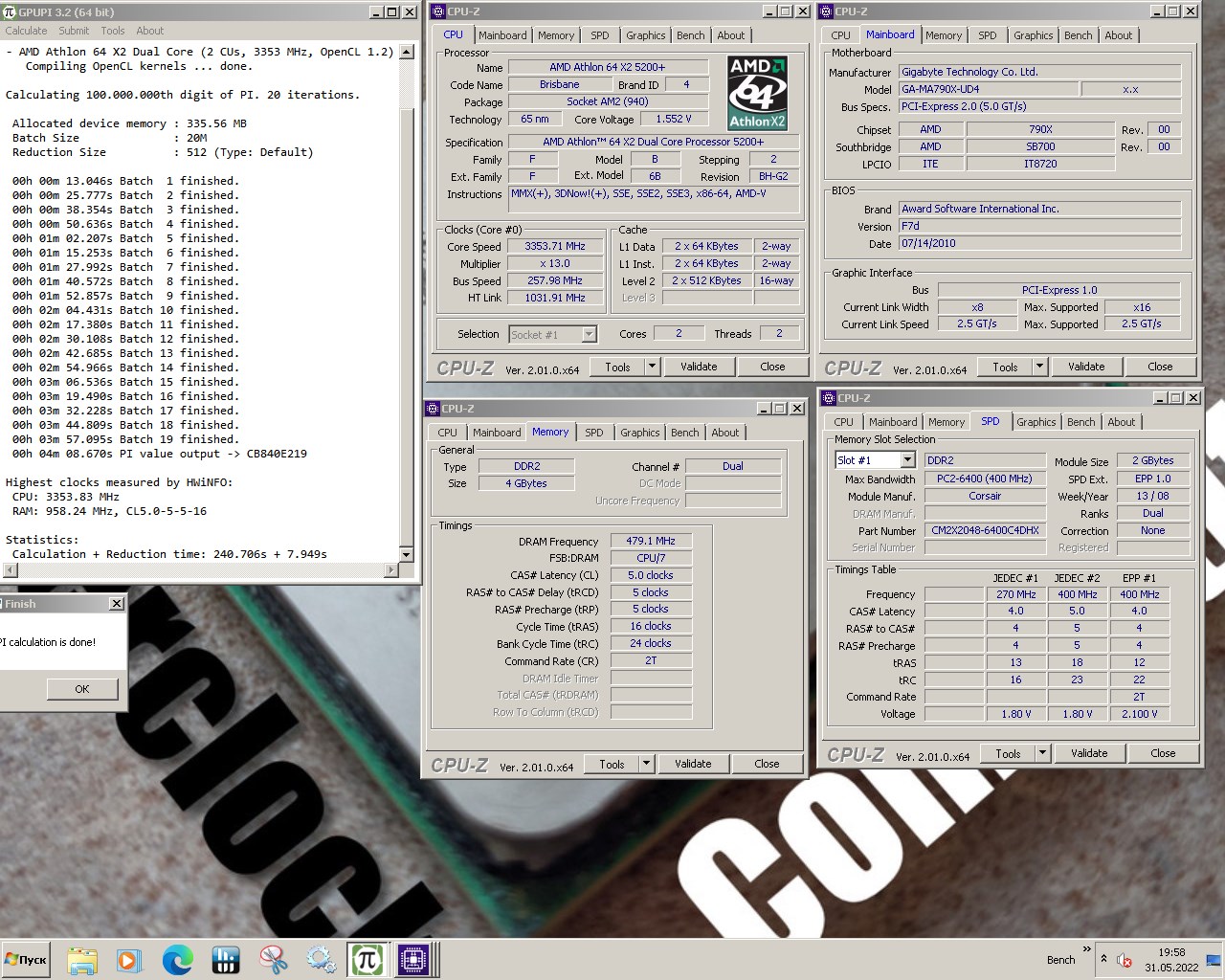Select the SPD tab in Memory window
This screenshot has height=980, width=1225.
point(593,433)
